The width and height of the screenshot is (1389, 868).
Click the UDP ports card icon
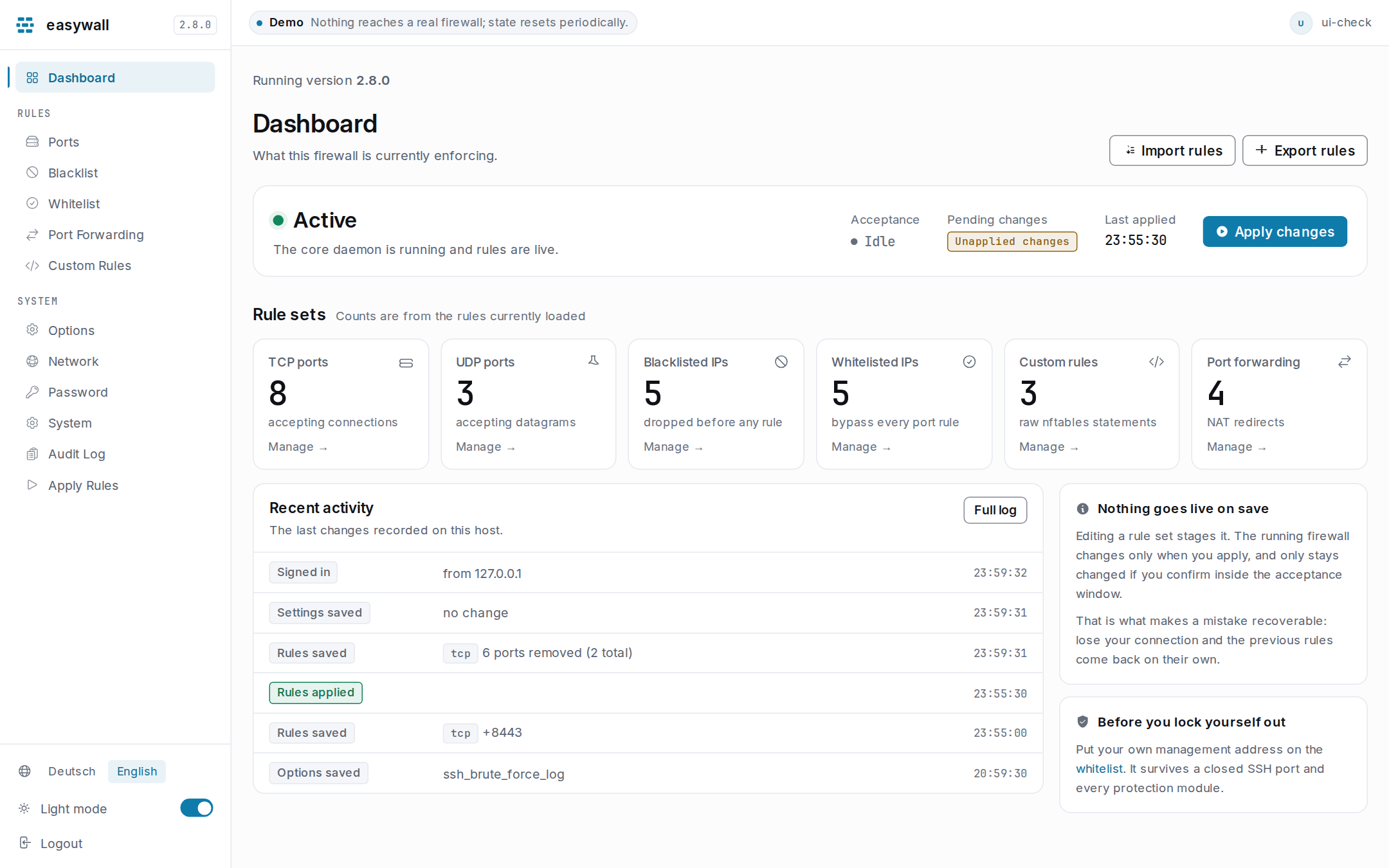click(594, 361)
